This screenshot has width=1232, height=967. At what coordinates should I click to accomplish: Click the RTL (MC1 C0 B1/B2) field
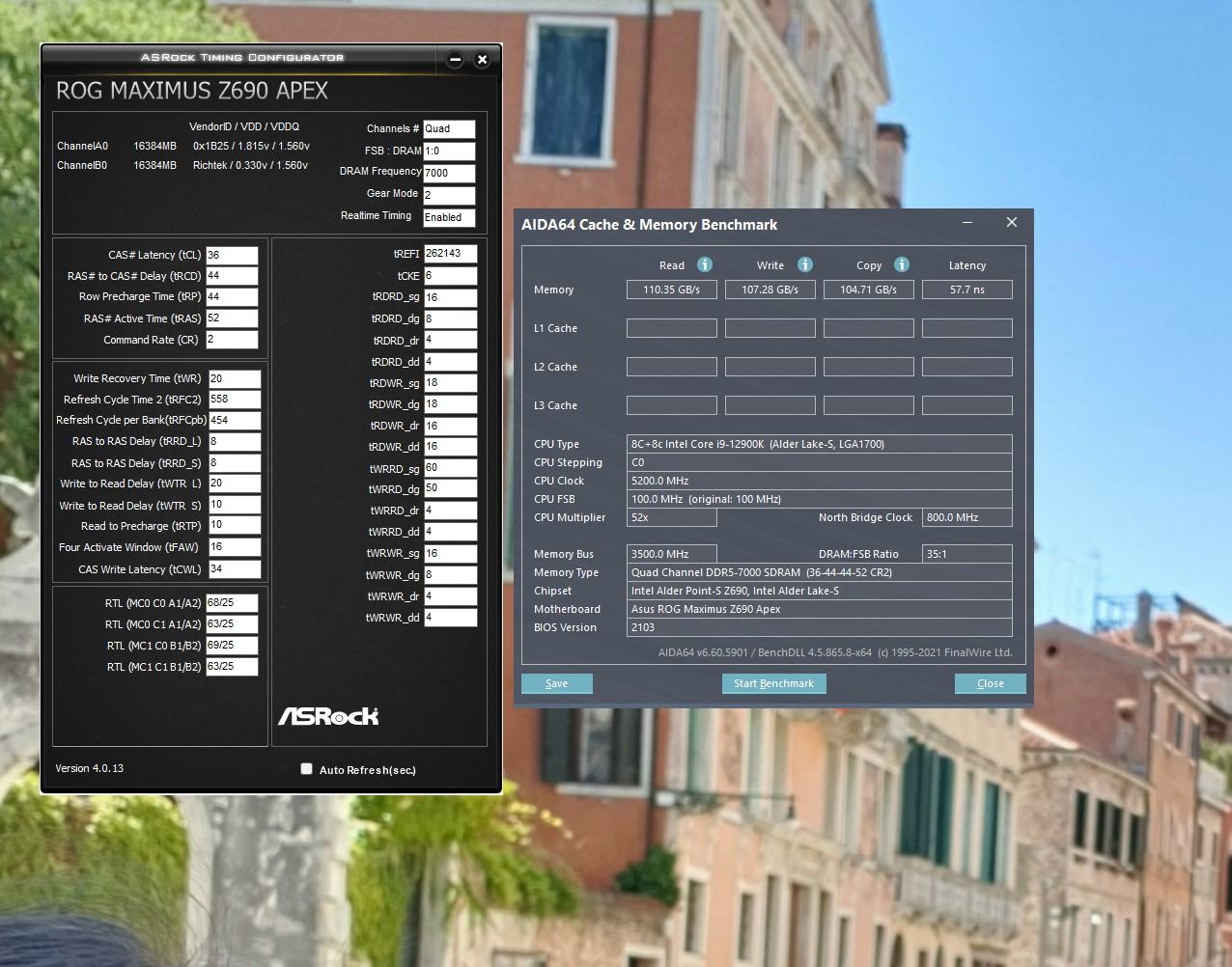click(232, 646)
